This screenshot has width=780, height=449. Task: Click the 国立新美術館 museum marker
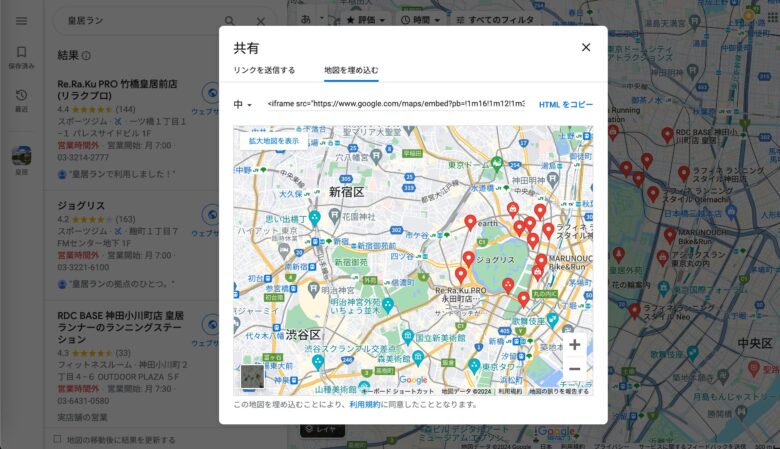point(407,337)
